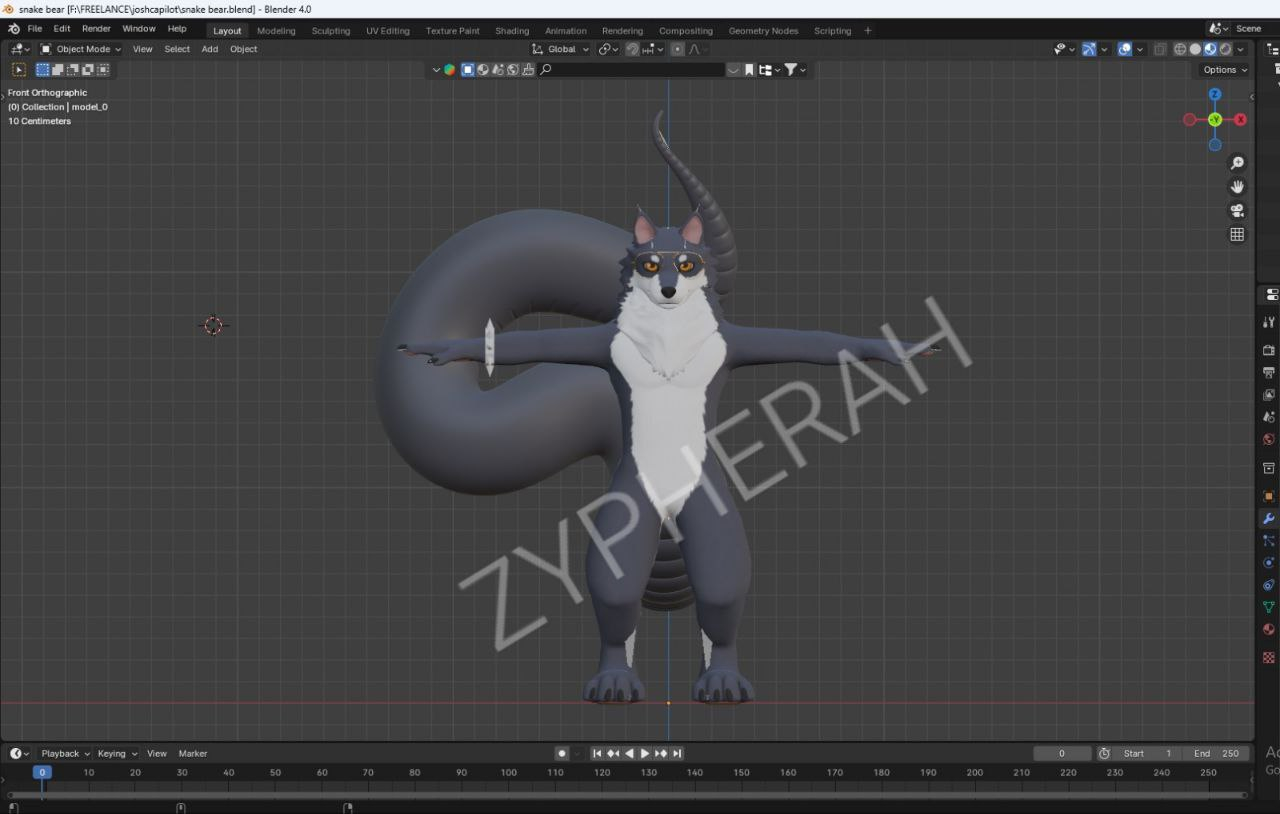
Task: Toggle the camera view icon
Action: point(1237,211)
